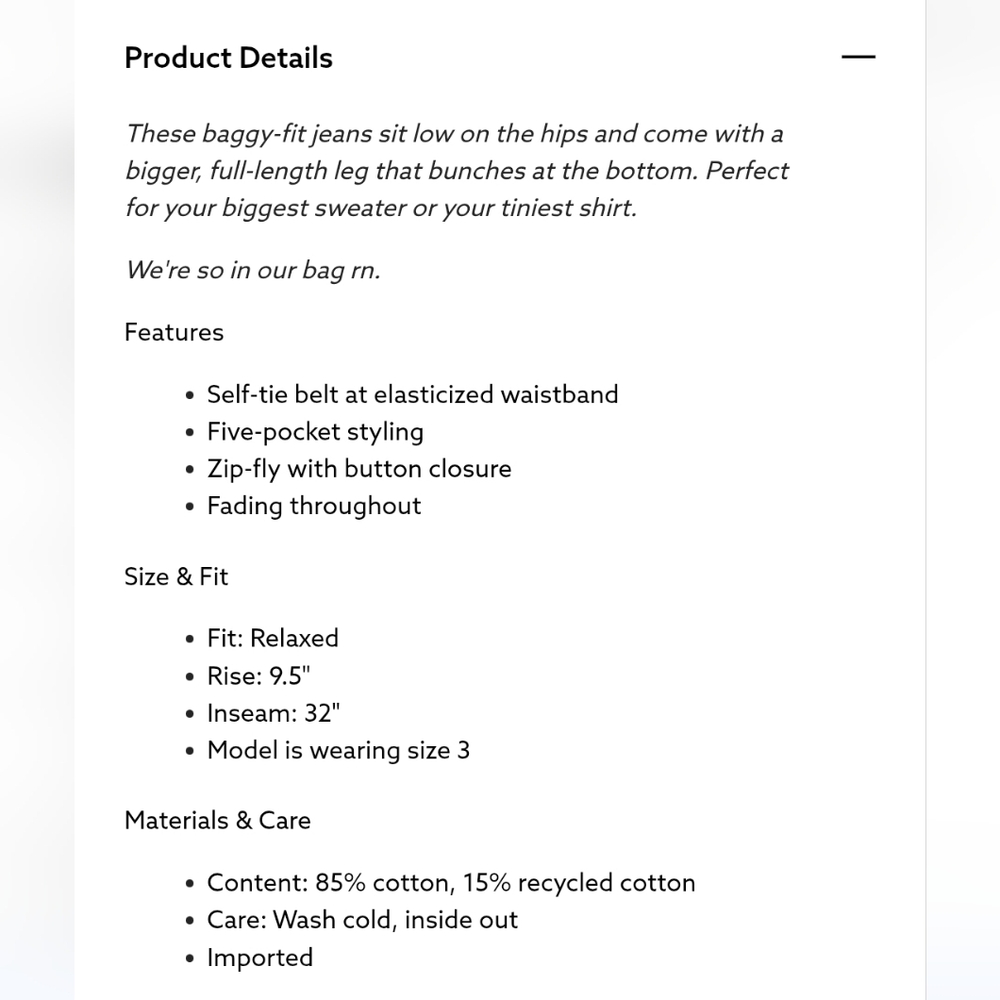
Task: Click the Rise: 9.5" measurement
Action: point(258,676)
